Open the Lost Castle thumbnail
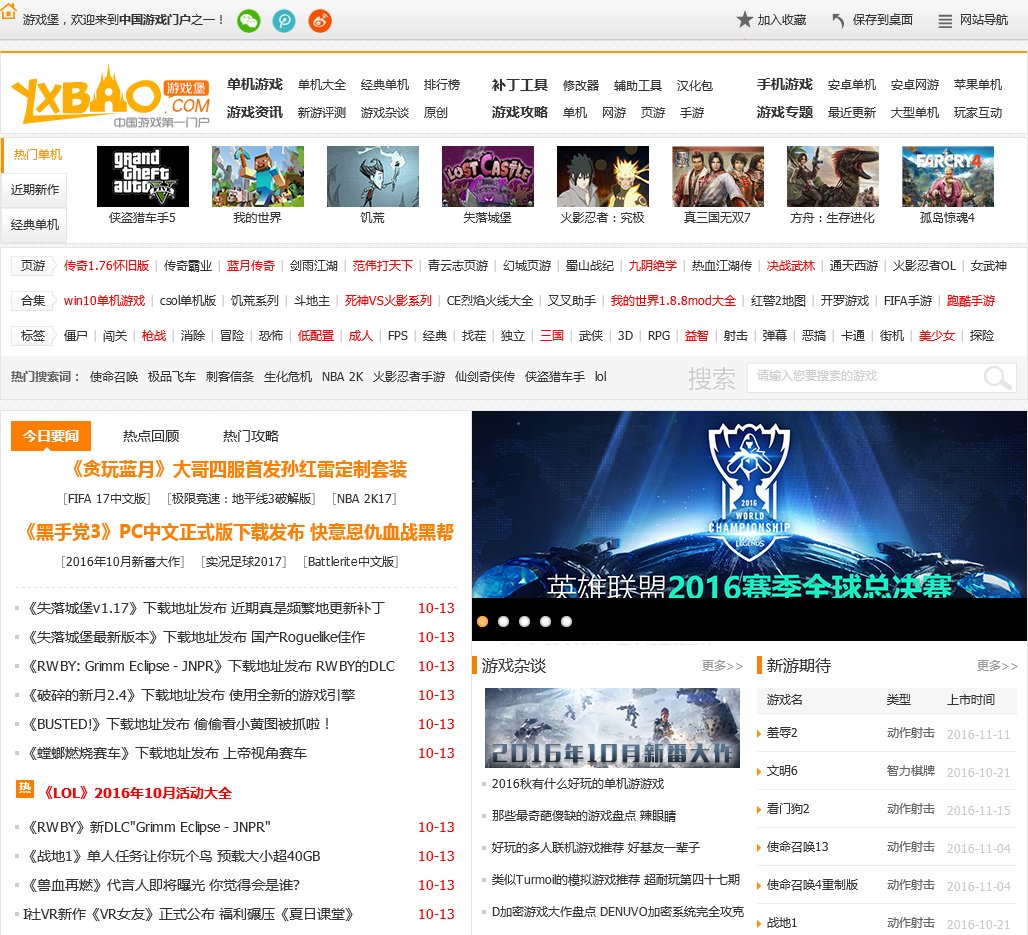The height and width of the screenshot is (935, 1028). [488, 176]
